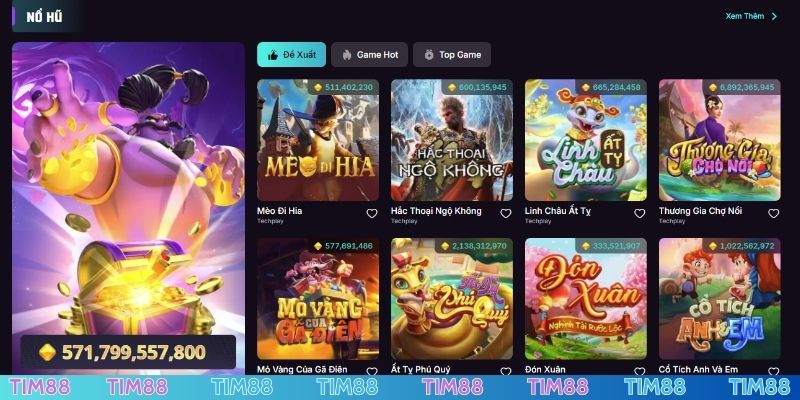Open the Đề Xuất recommended tab

pos(291,55)
